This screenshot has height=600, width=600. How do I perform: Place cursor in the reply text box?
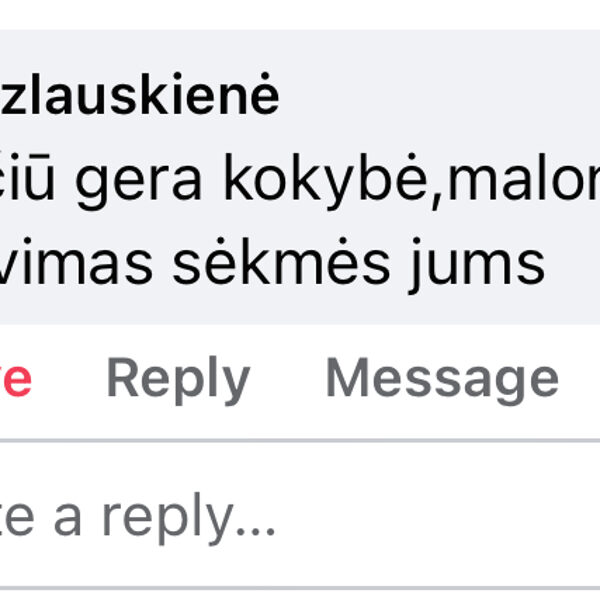[300, 515]
